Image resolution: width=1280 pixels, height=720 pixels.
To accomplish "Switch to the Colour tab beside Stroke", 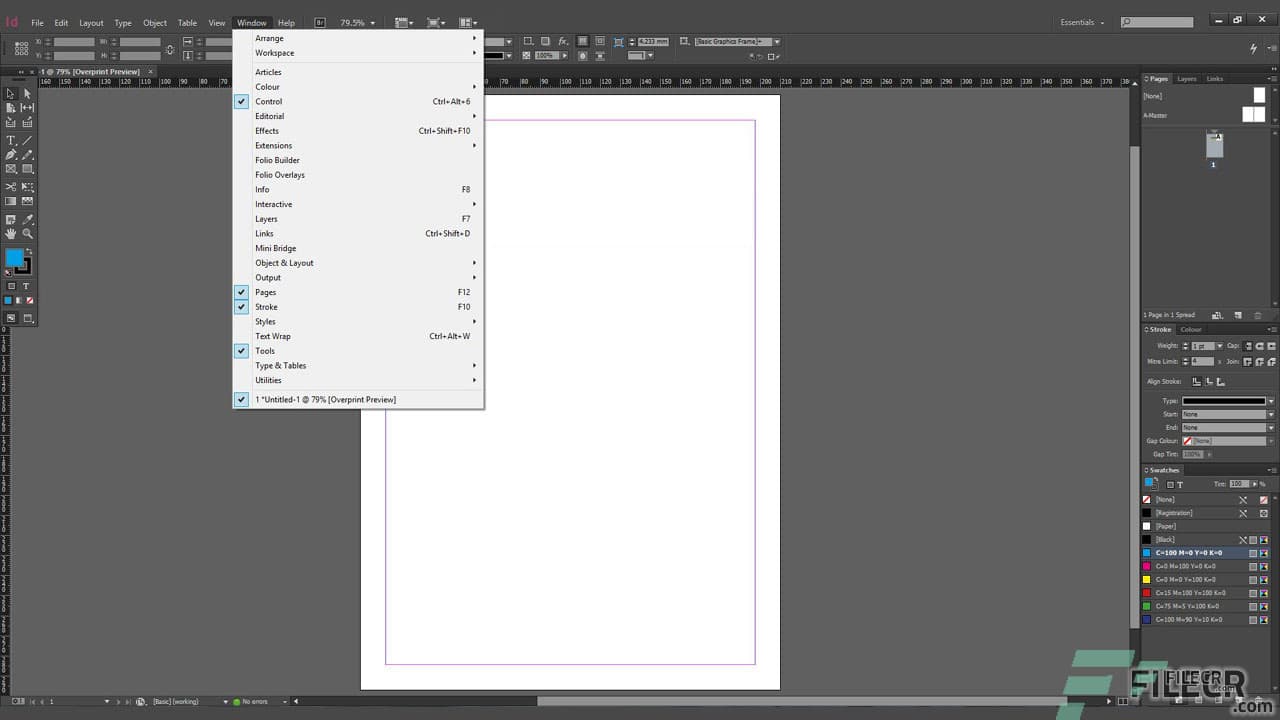I will coord(1191,329).
